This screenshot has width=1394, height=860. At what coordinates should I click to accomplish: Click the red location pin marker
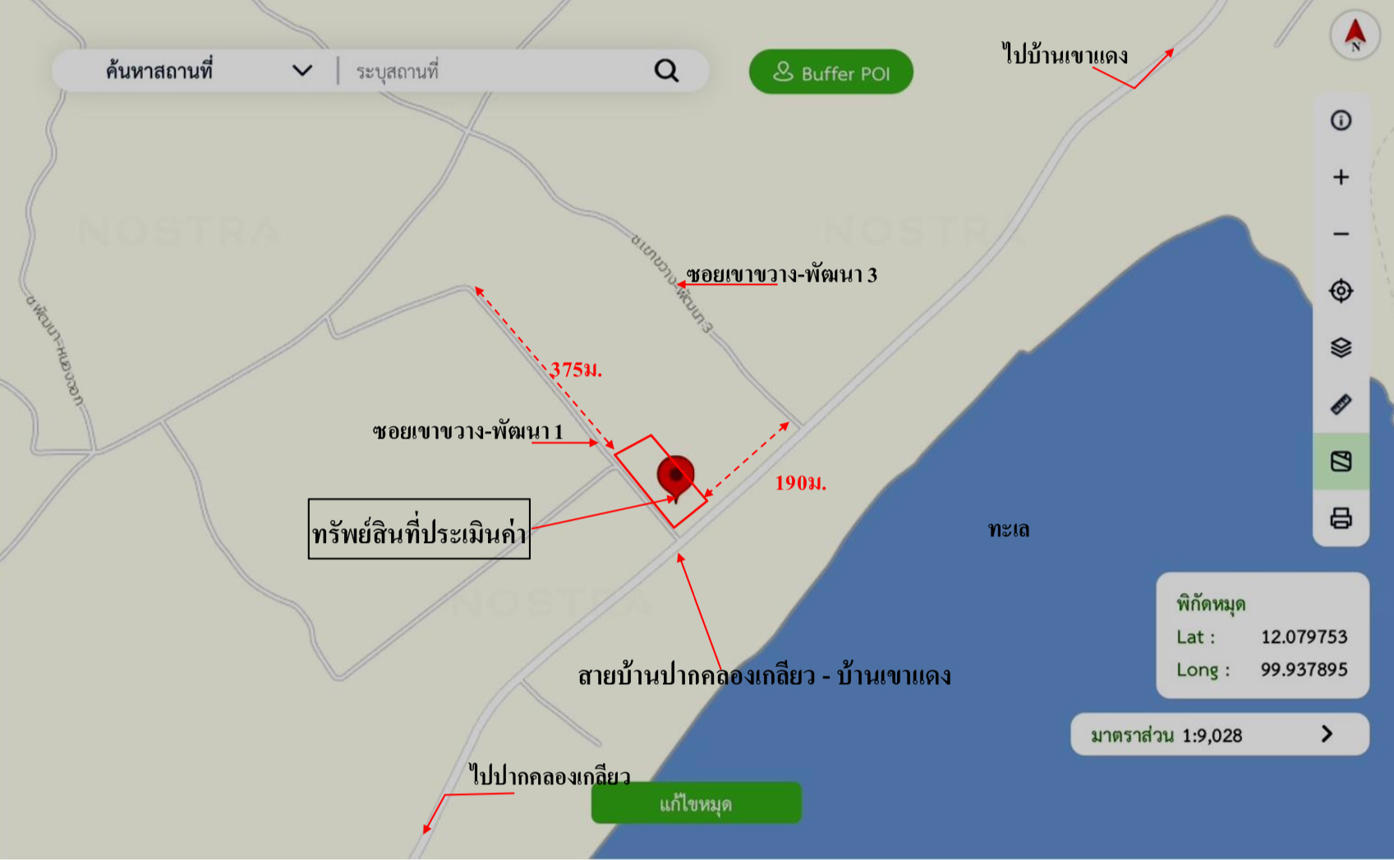tap(676, 476)
